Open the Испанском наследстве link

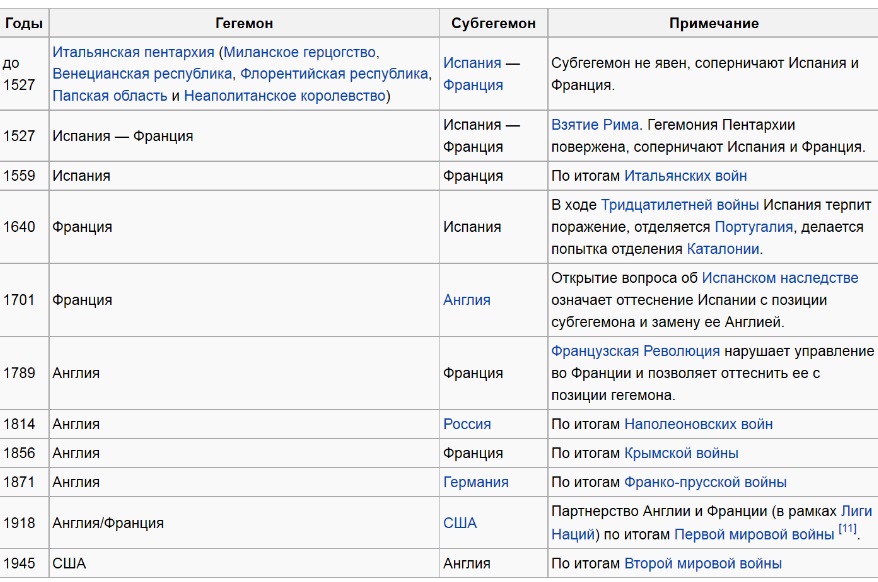[x=780, y=278]
